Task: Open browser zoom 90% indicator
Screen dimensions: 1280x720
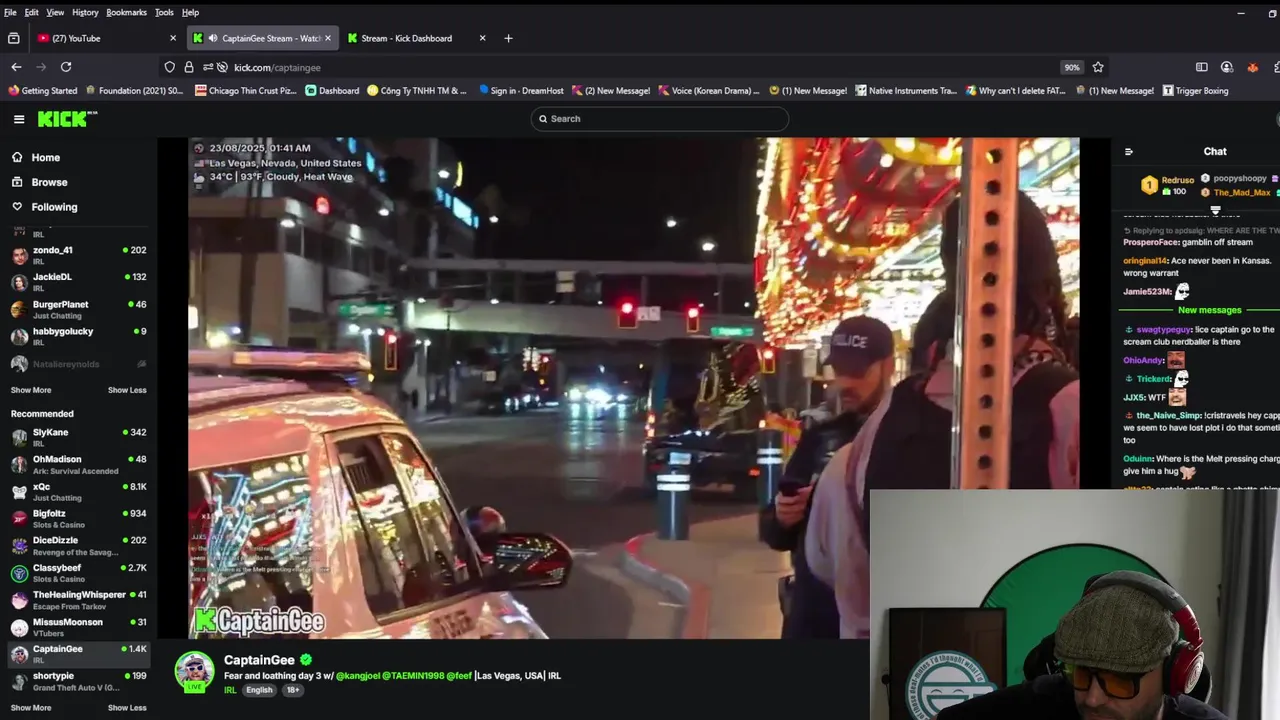Action: click(1072, 67)
